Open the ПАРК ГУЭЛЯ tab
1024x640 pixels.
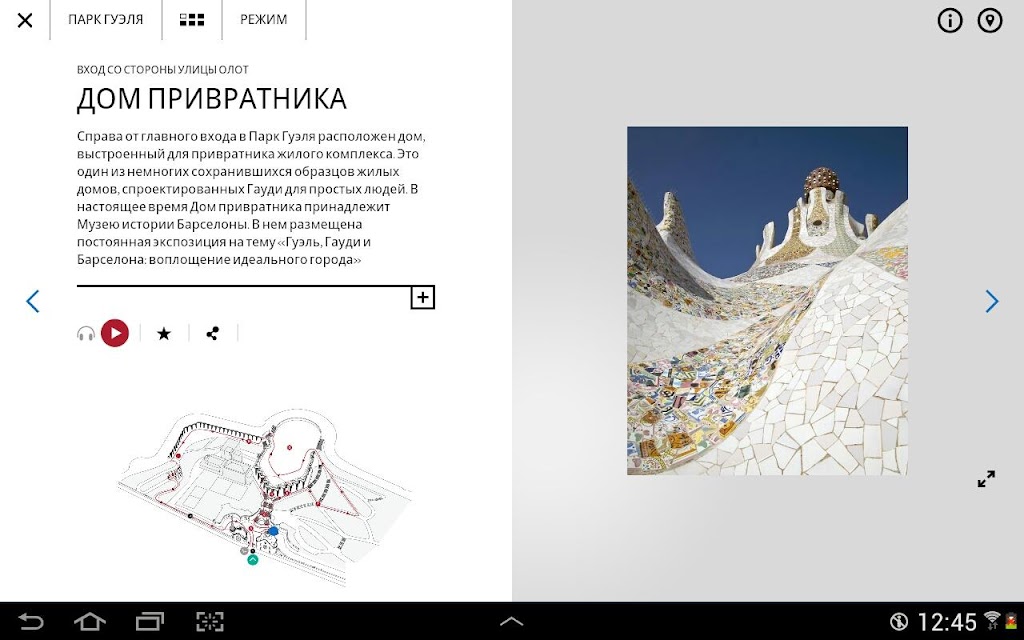(x=106, y=20)
